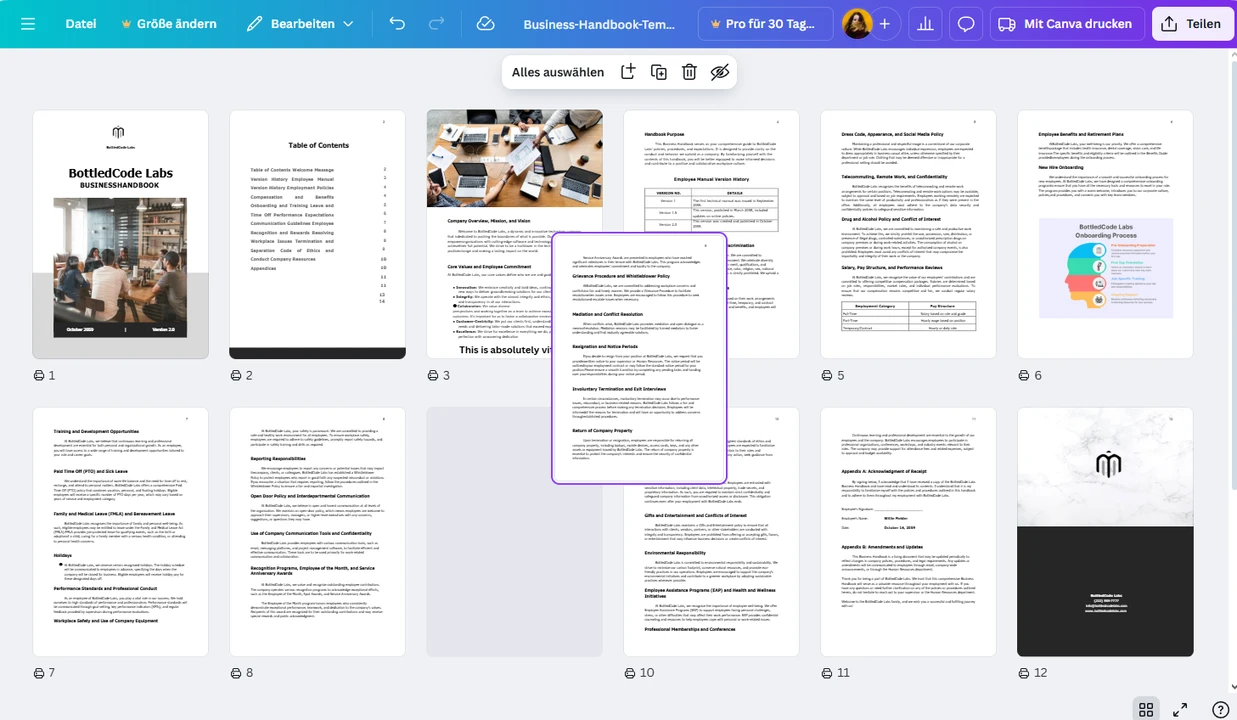Click the Teilen share button
Screen dimensions: 1237x720
tap(1192, 24)
